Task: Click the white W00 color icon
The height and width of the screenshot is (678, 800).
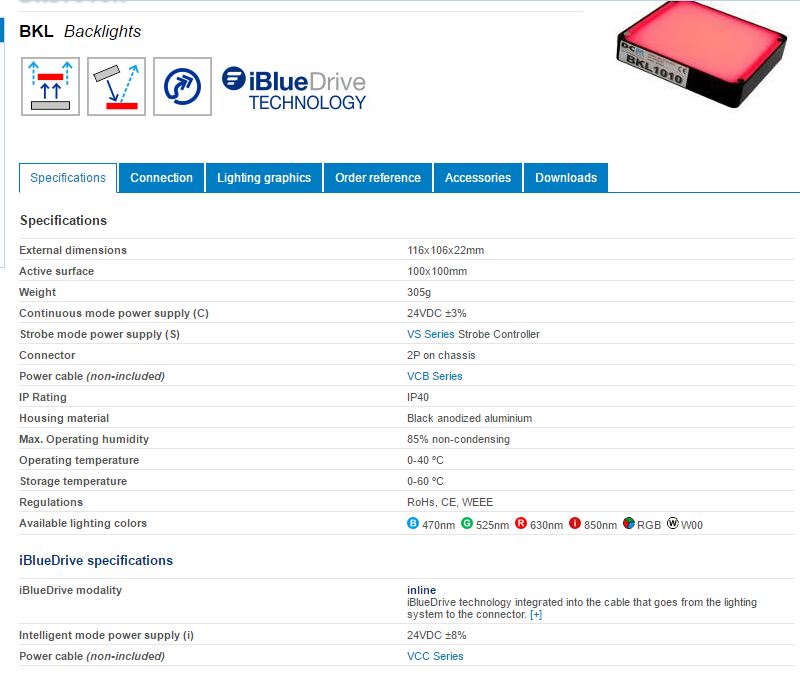Action: [x=673, y=523]
